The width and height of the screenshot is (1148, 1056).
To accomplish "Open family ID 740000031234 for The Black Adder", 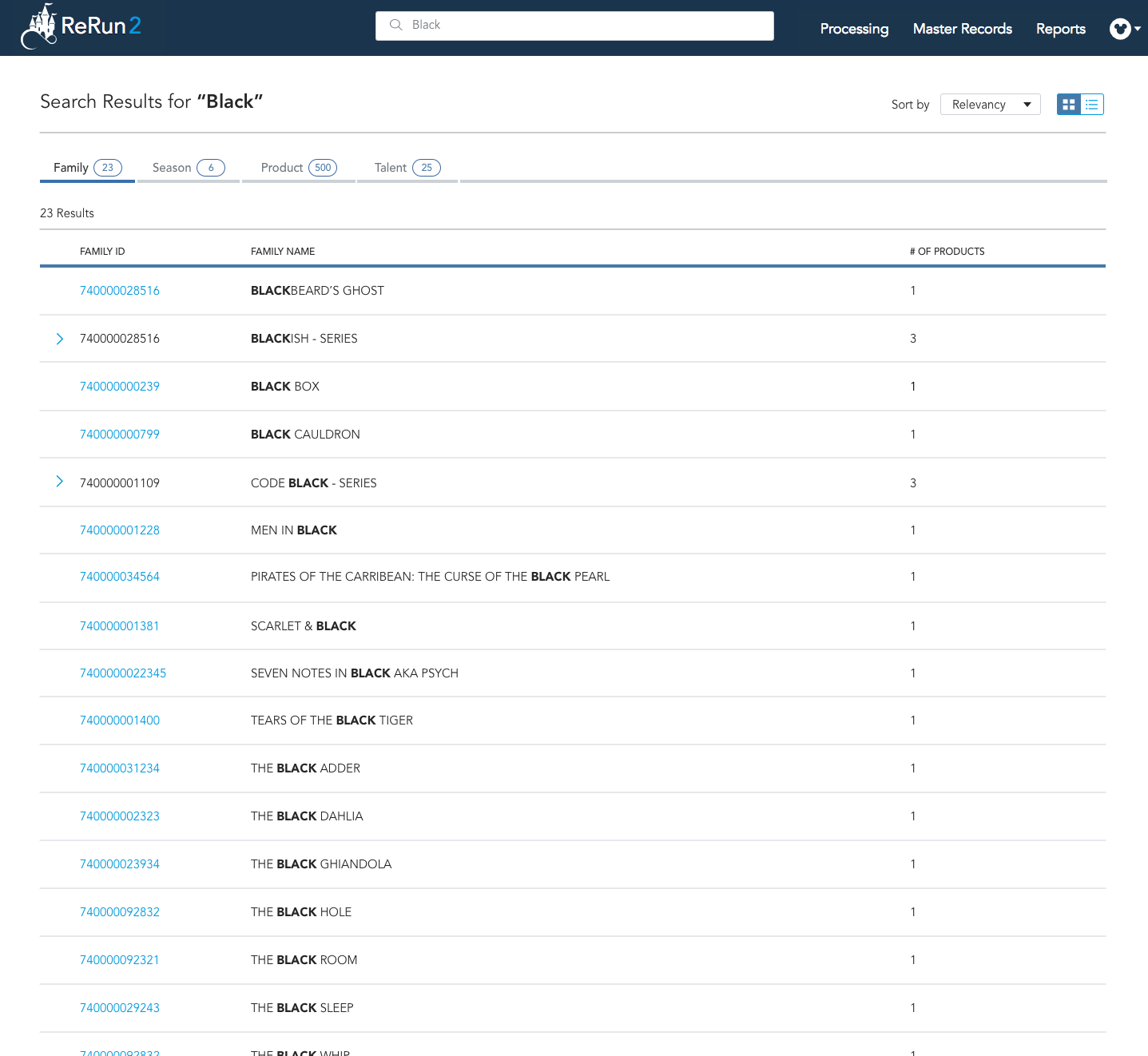I will pos(120,768).
